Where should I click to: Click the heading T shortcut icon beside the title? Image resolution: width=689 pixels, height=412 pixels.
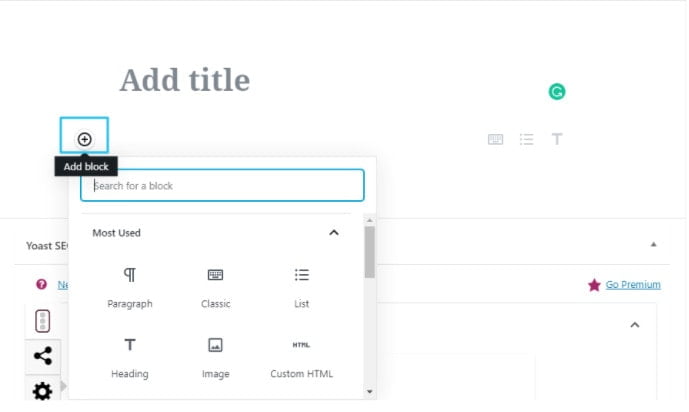pos(557,139)
